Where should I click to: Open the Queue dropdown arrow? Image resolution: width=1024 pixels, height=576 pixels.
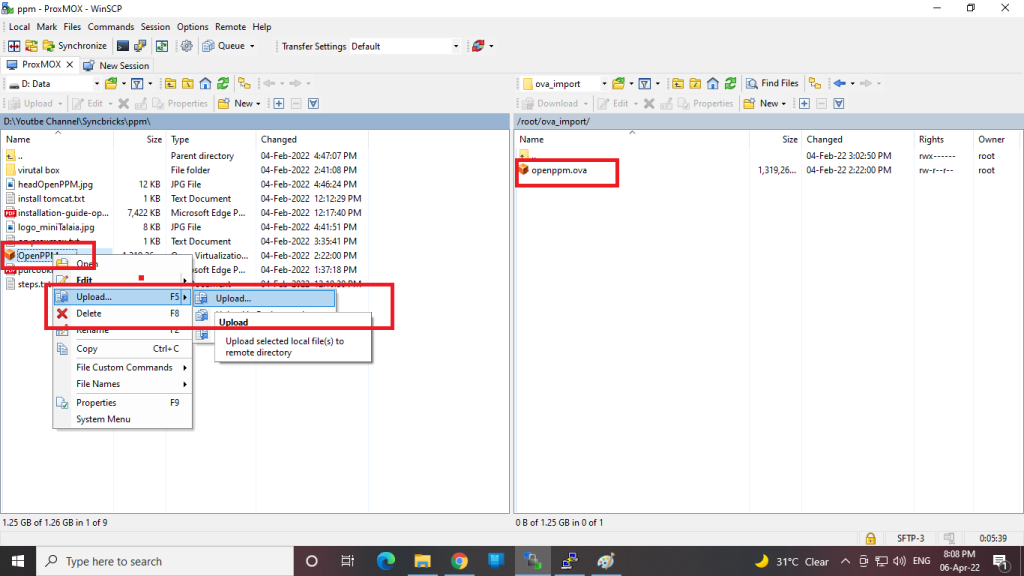pyautogui.click(x=252, y=46)
